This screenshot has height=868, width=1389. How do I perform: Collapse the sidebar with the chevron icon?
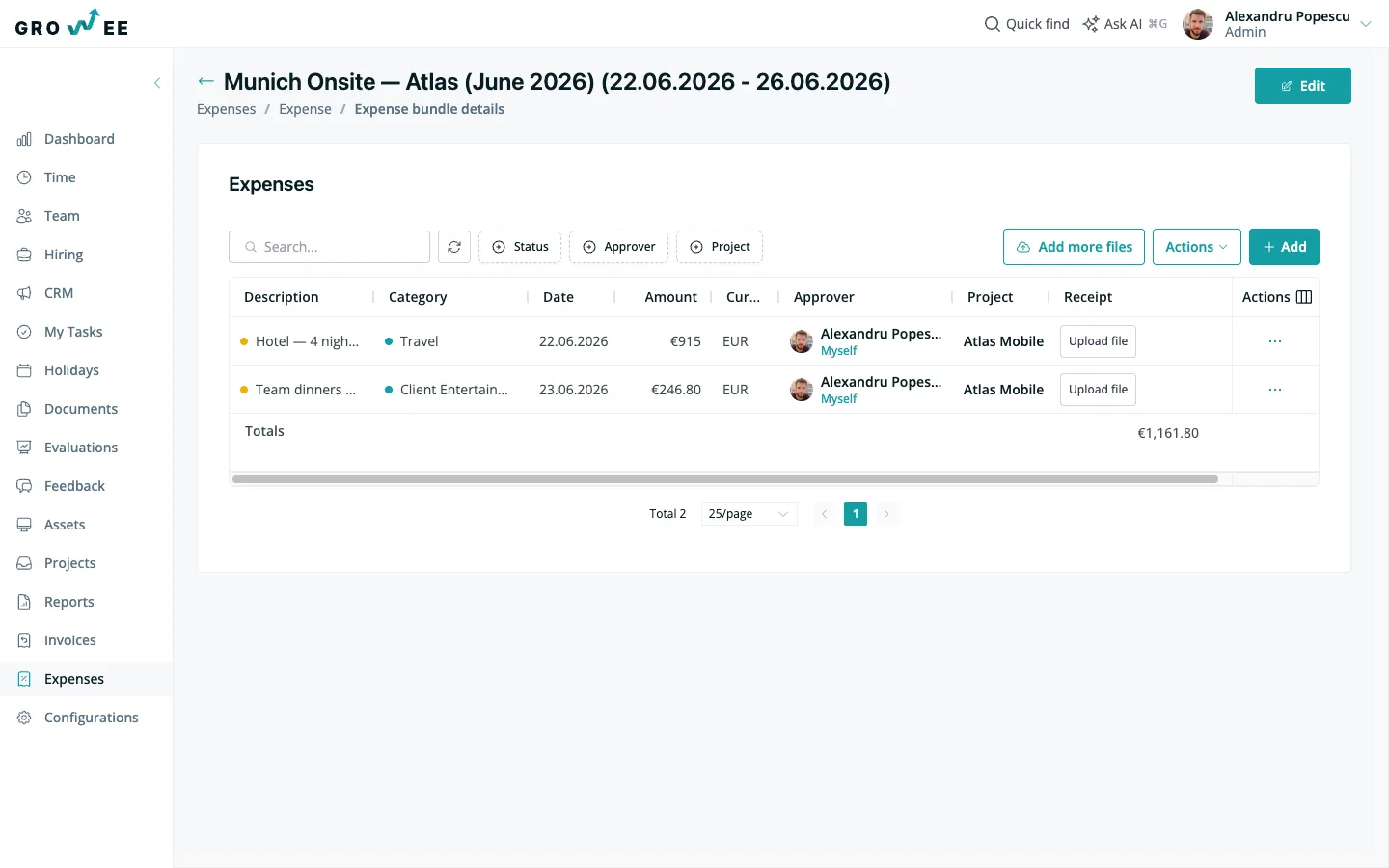coord(157,83)
